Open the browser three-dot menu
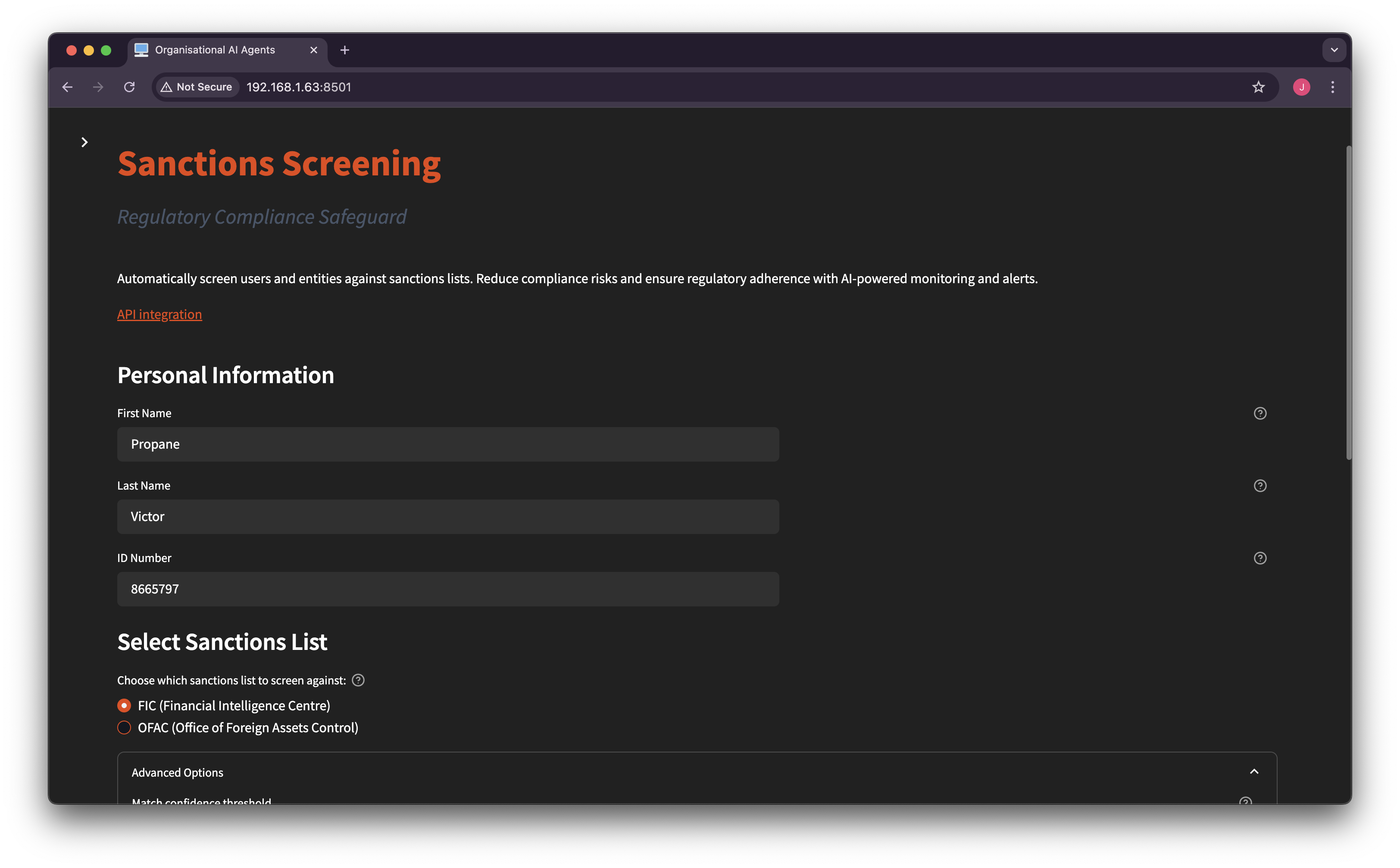This screenshot has height=868, width=1400. point(1333,87)
